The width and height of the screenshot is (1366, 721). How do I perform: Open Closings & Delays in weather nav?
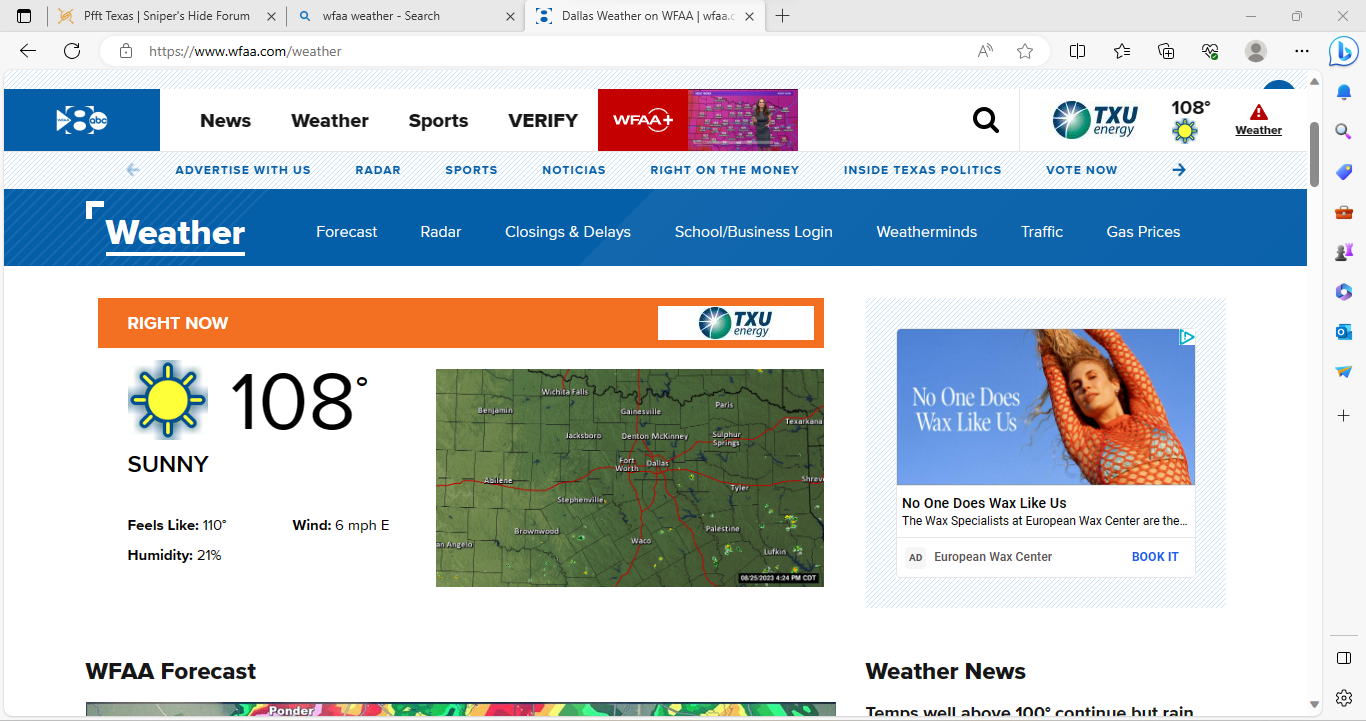point(568,232)
